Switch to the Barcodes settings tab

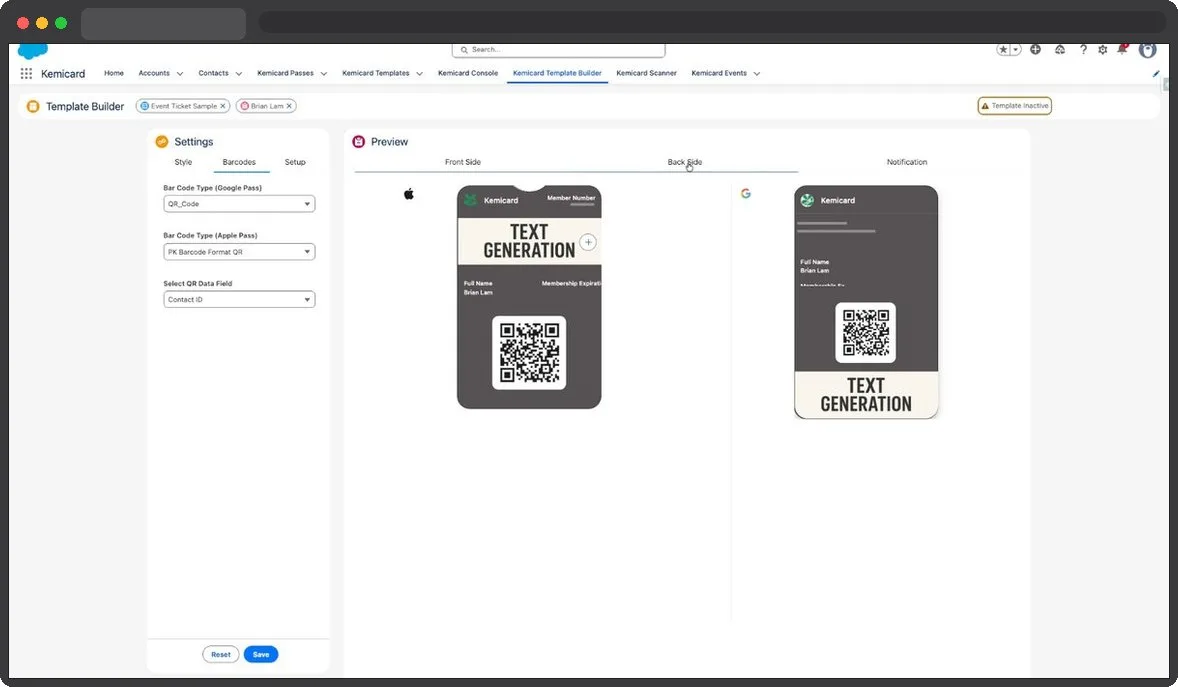coord(239,162)
